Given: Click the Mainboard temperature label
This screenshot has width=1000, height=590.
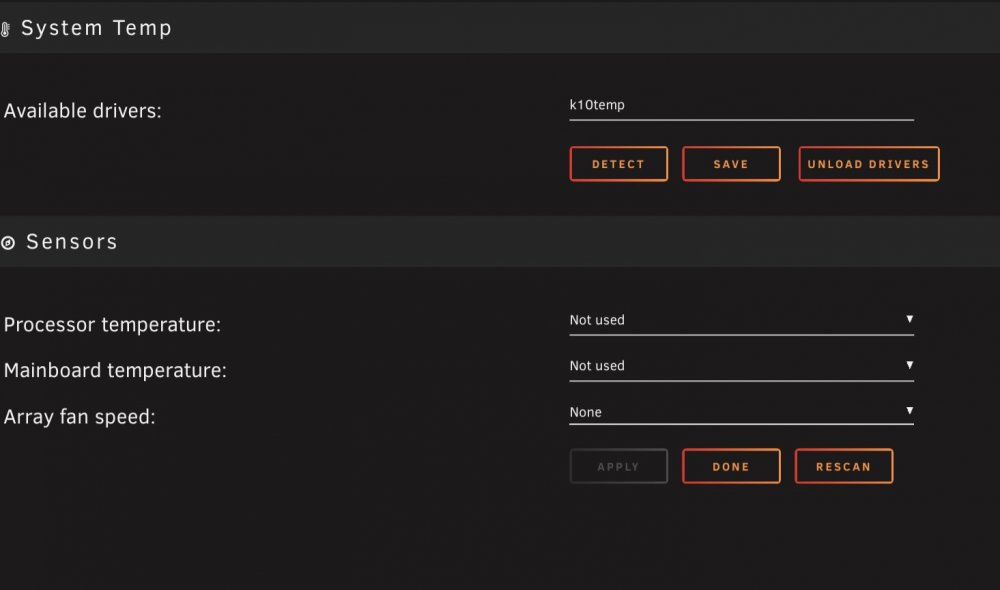Looking at the screenshot, I should coord(115,371).
